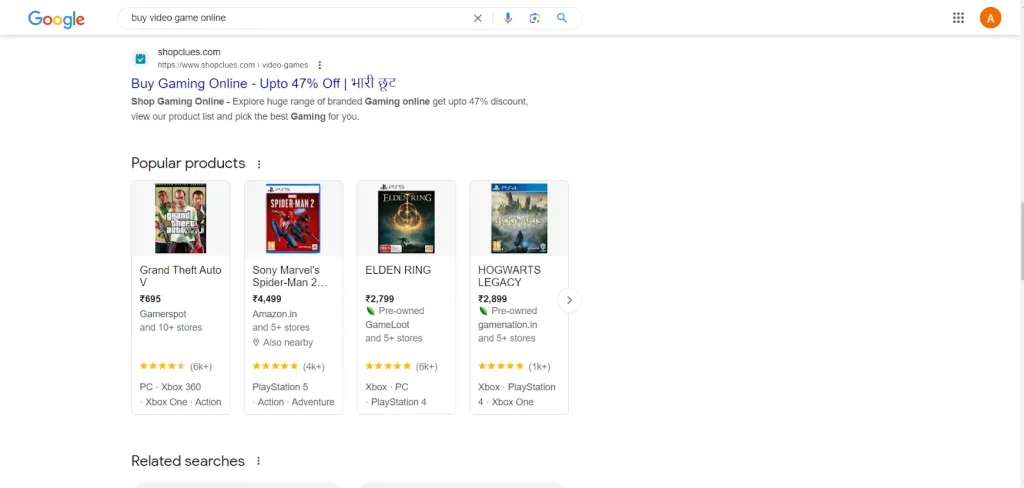
Task: Click Gamerspot store name
Action: tap(163, 314)
